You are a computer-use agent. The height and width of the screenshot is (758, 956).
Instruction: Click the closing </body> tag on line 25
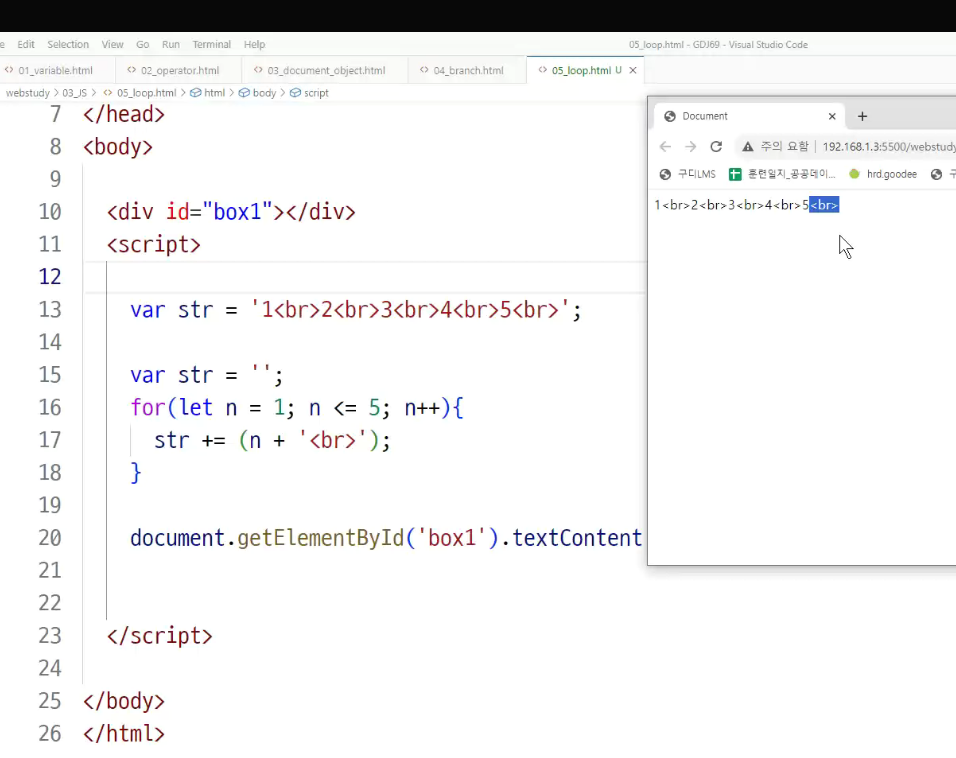tap(124, 701)
